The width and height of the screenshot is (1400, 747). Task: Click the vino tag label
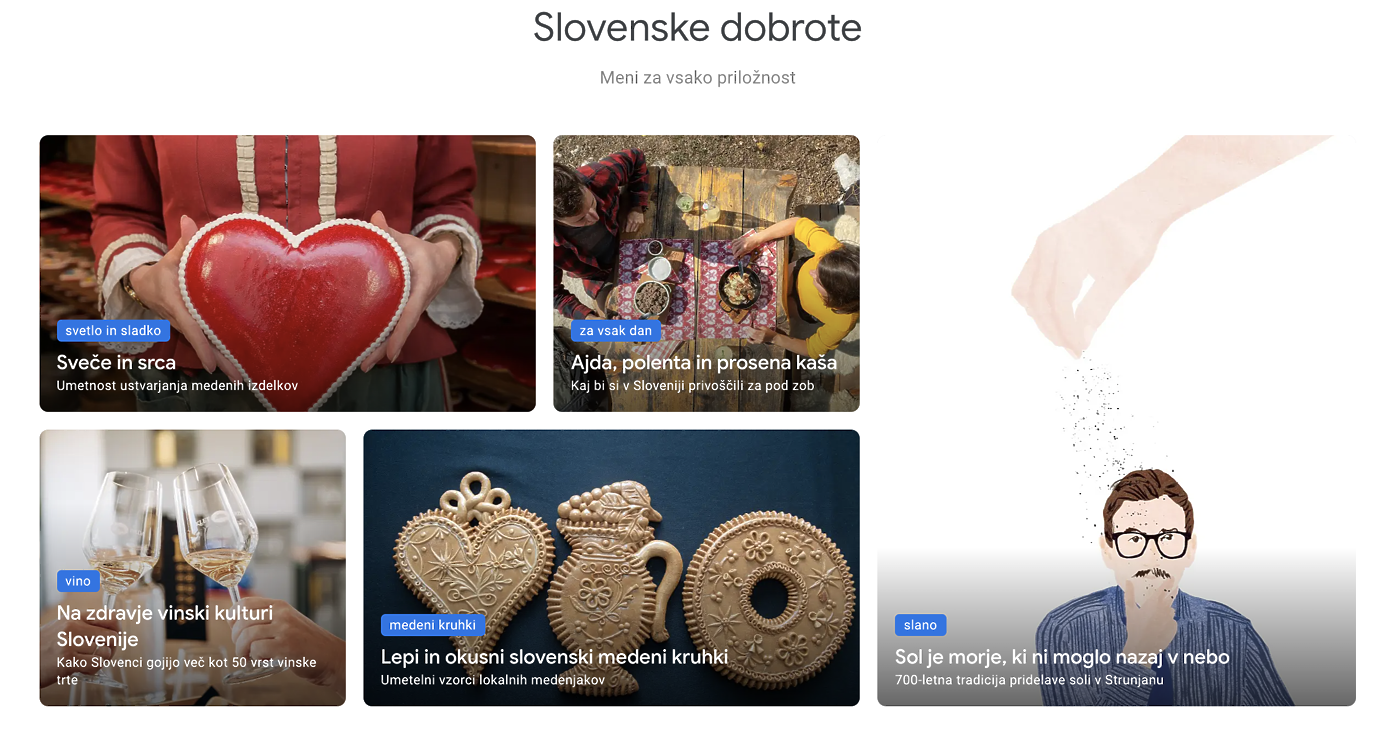(78, 581)
